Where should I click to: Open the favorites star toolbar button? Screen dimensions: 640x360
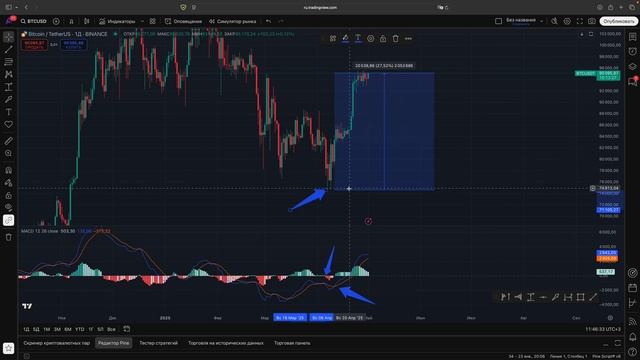pos(9,348)
